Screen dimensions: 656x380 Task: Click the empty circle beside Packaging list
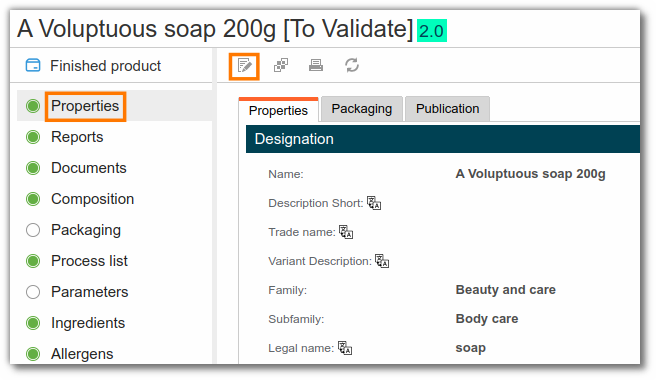pyautogui.click(x=33, y=230)
